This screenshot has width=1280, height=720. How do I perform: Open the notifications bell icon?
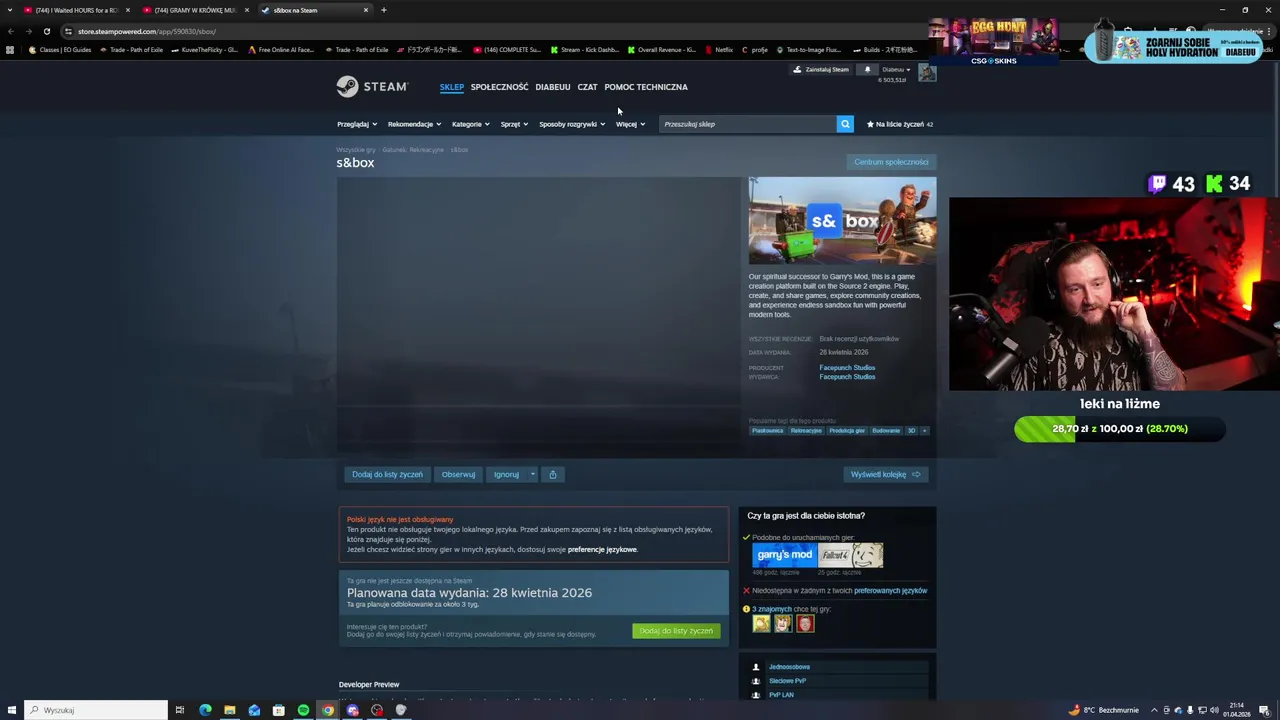(x=867, y=69)
